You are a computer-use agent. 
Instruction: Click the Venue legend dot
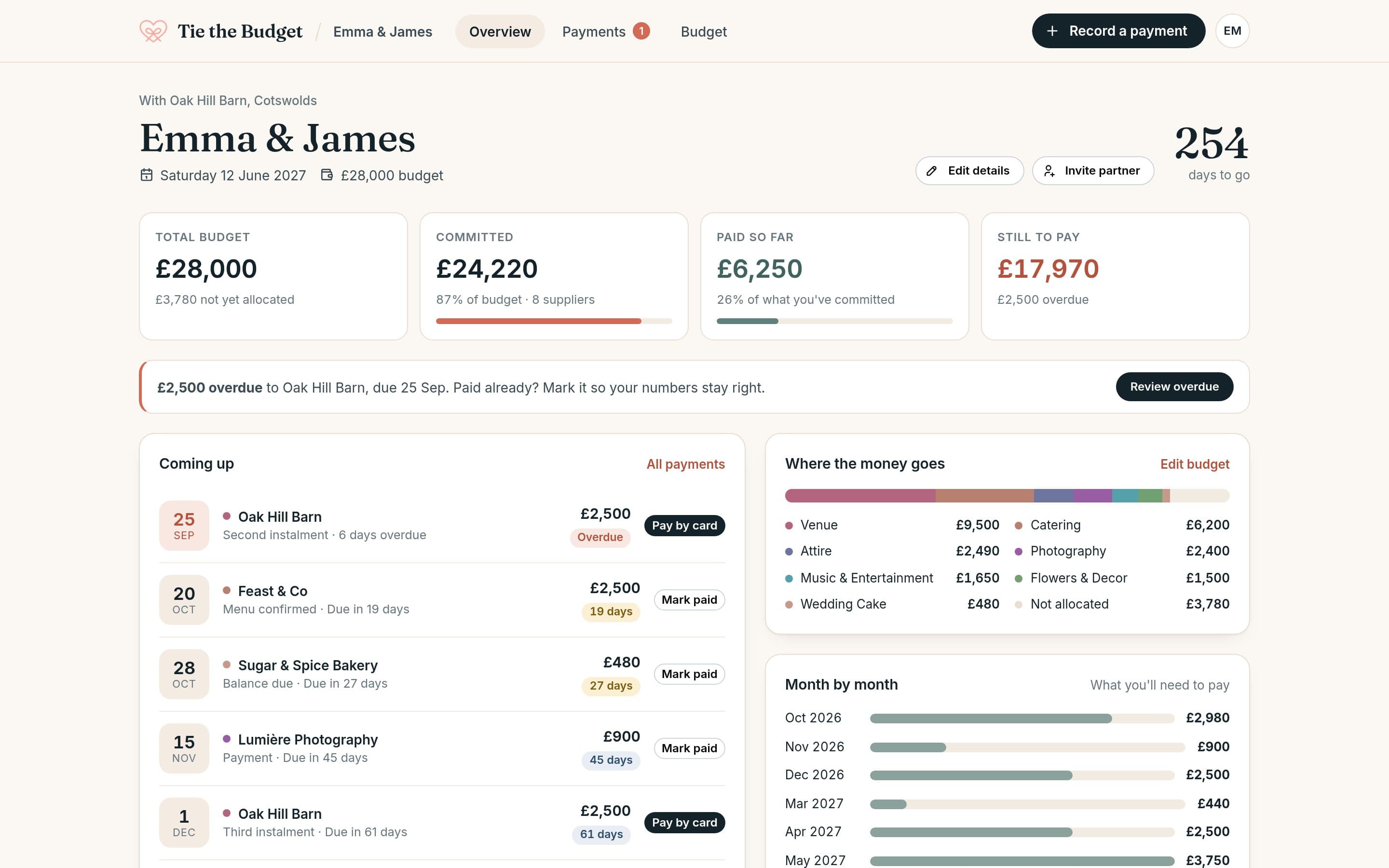789,525
